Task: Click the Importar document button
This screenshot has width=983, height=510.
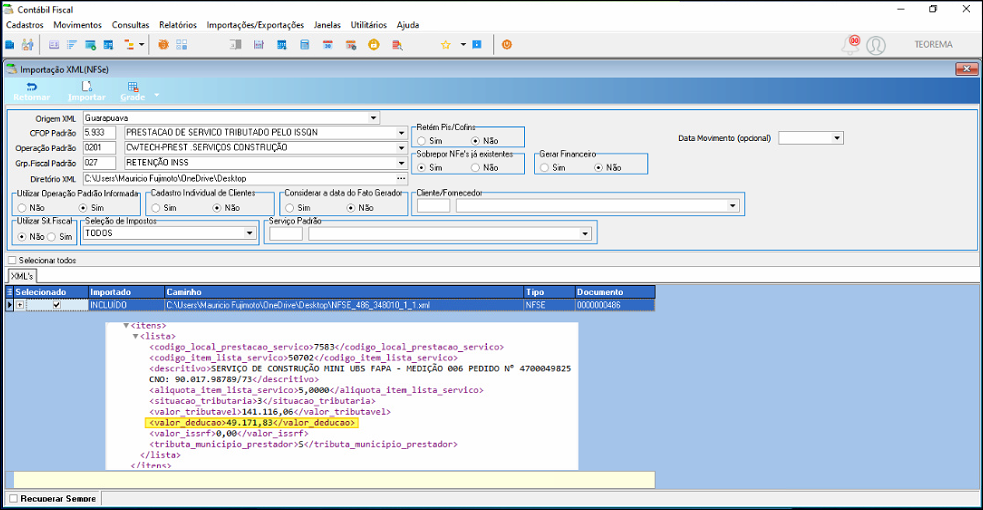Action: pyautogui.click(x=87, y=91)
